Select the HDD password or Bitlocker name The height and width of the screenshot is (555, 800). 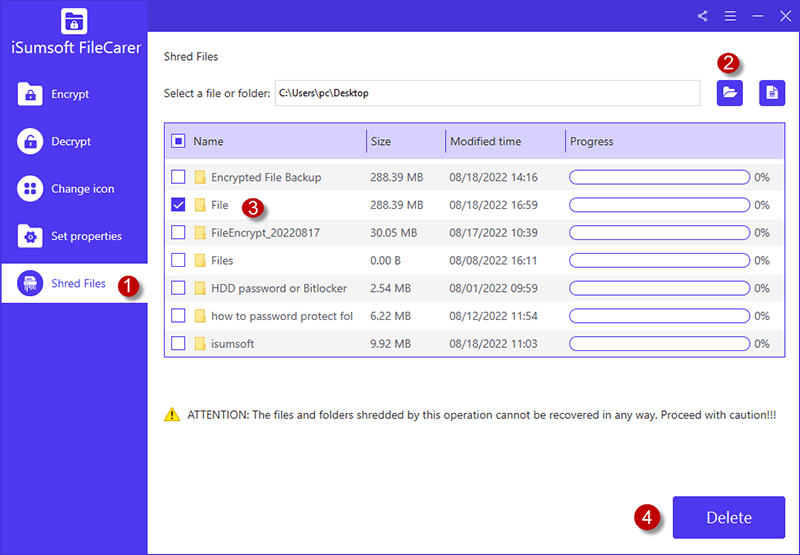pyautogui.click(x=279, y=288)
